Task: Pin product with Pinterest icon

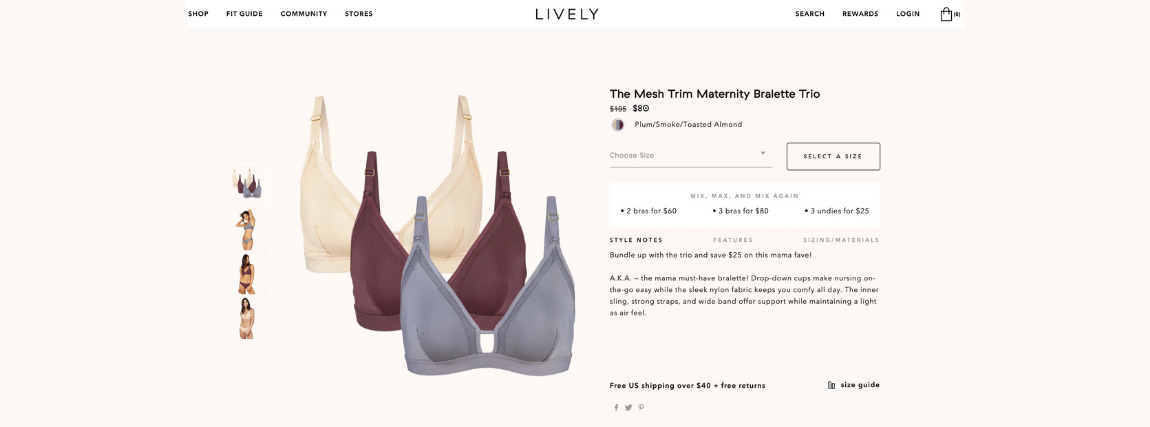Action: coord(641,408)
